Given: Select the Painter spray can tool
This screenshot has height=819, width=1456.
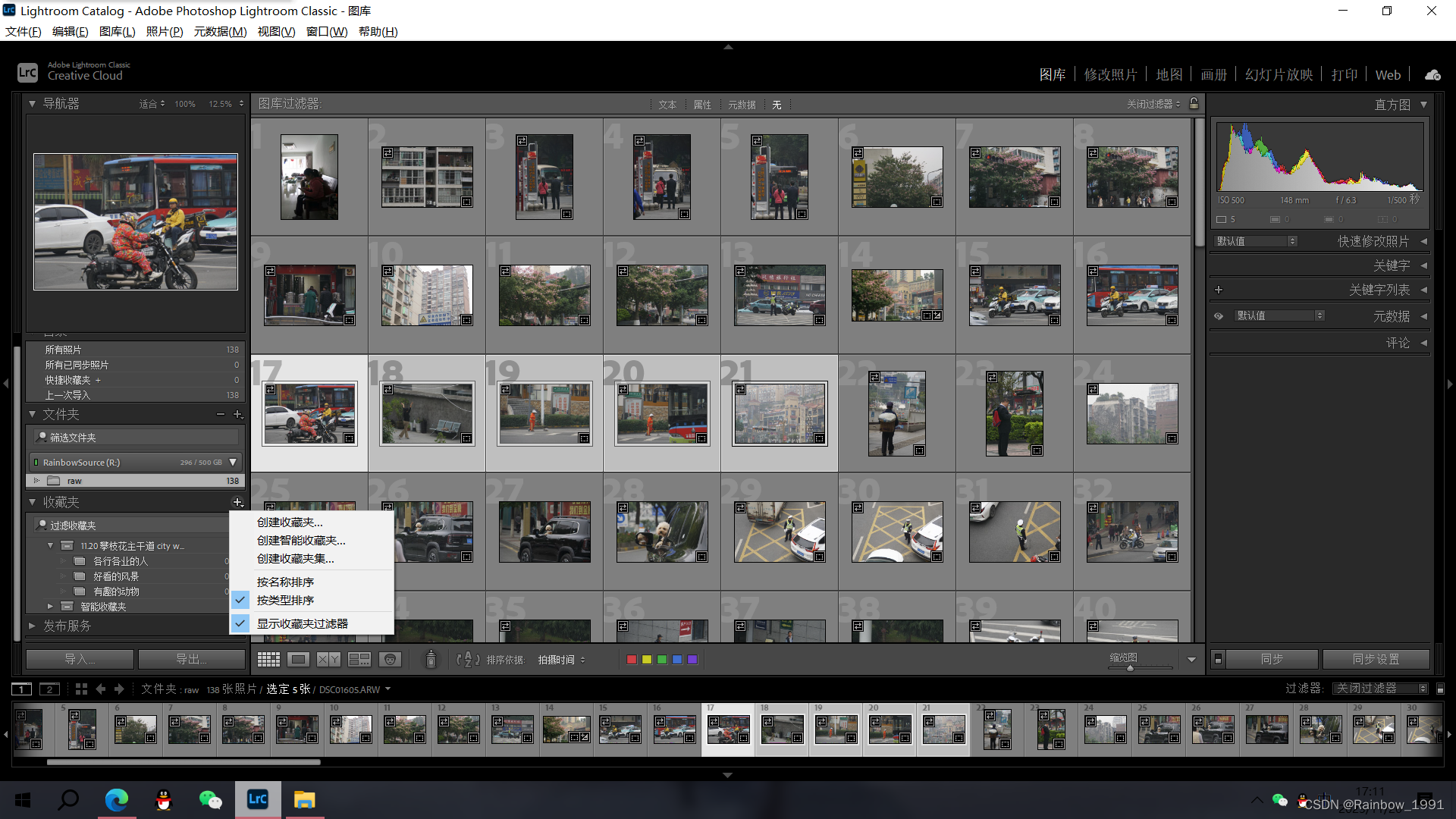Looking at the screenshot, I should (431, 659).
